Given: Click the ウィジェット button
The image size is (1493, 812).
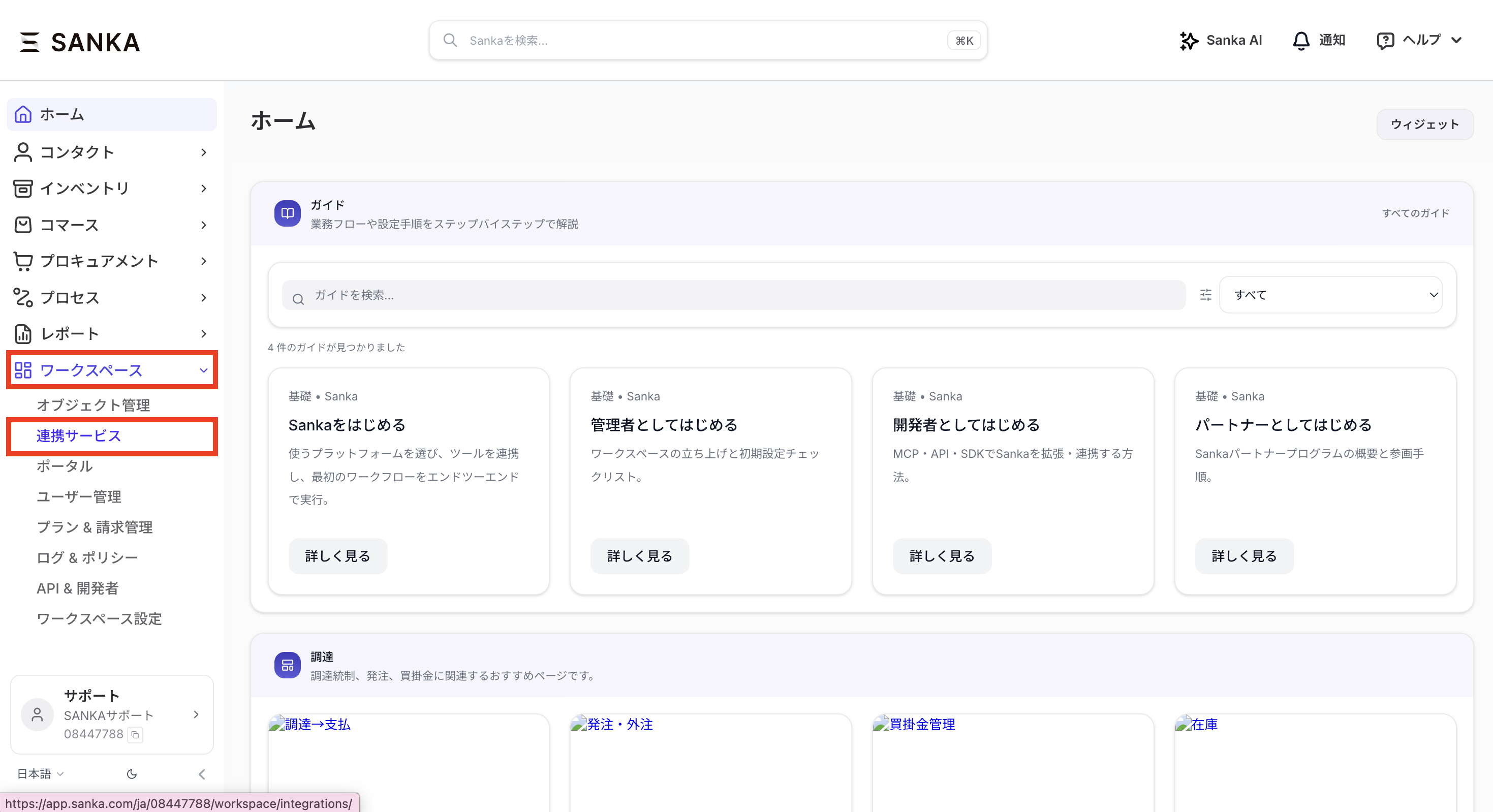Looking at the screenshot, I should click(1424, 124).
